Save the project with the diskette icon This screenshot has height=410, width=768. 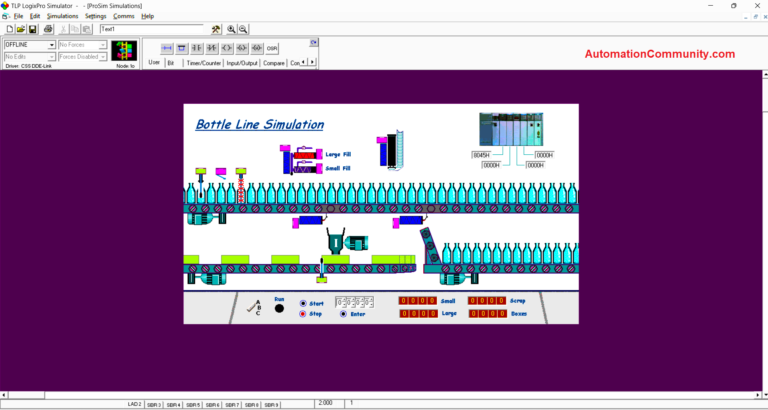click(x=32, y=29)
